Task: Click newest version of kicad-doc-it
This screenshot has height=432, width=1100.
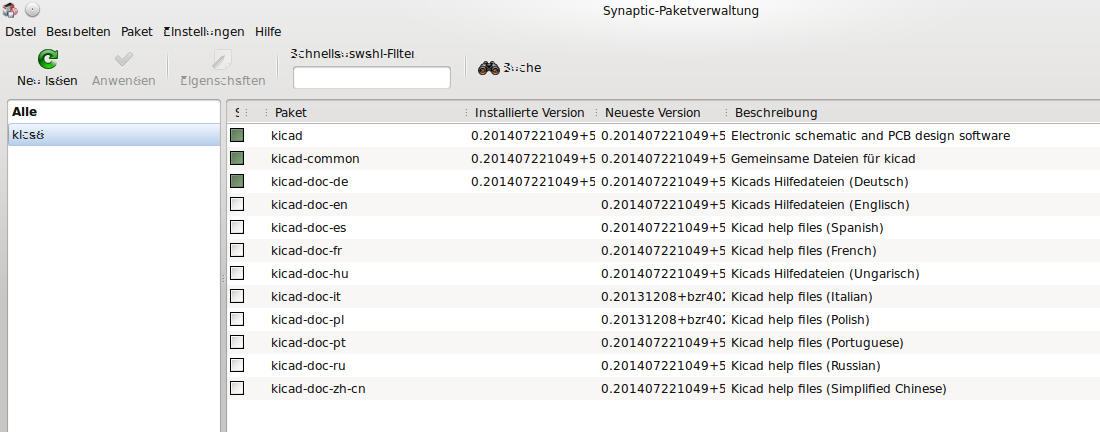Action: click(664, 297)
